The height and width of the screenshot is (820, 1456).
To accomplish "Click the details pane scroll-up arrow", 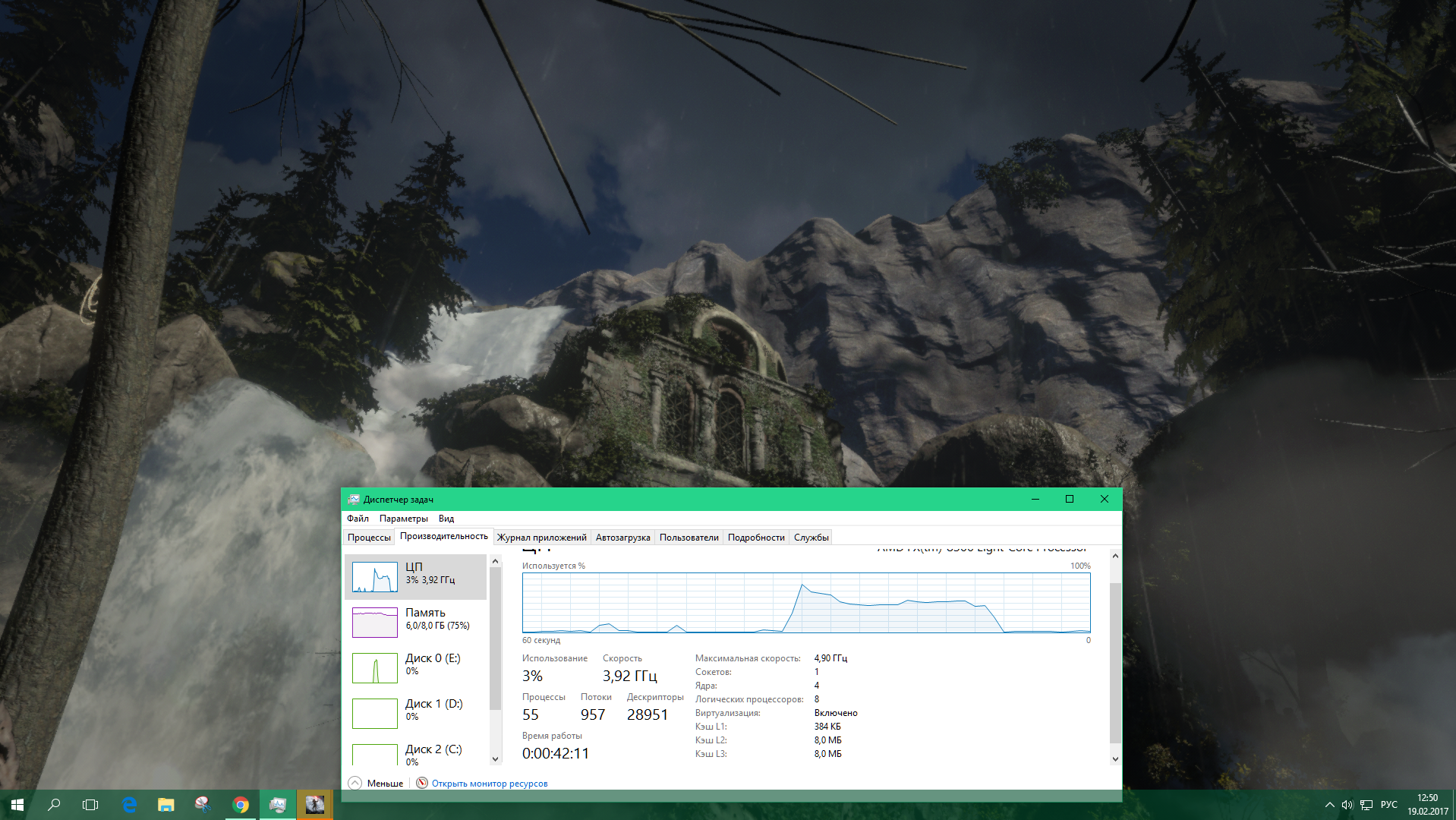I will (x=1115, y=556).
